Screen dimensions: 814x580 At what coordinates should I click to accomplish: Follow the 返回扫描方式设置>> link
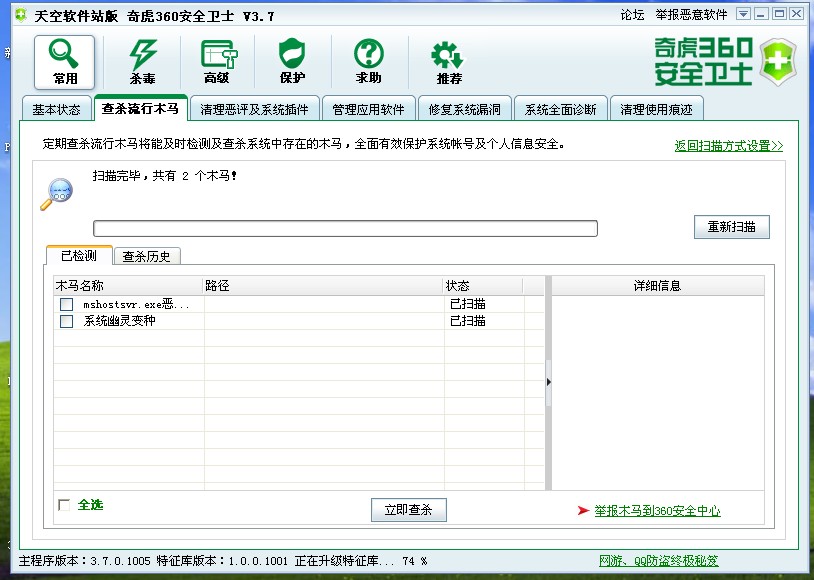[728, 146]
